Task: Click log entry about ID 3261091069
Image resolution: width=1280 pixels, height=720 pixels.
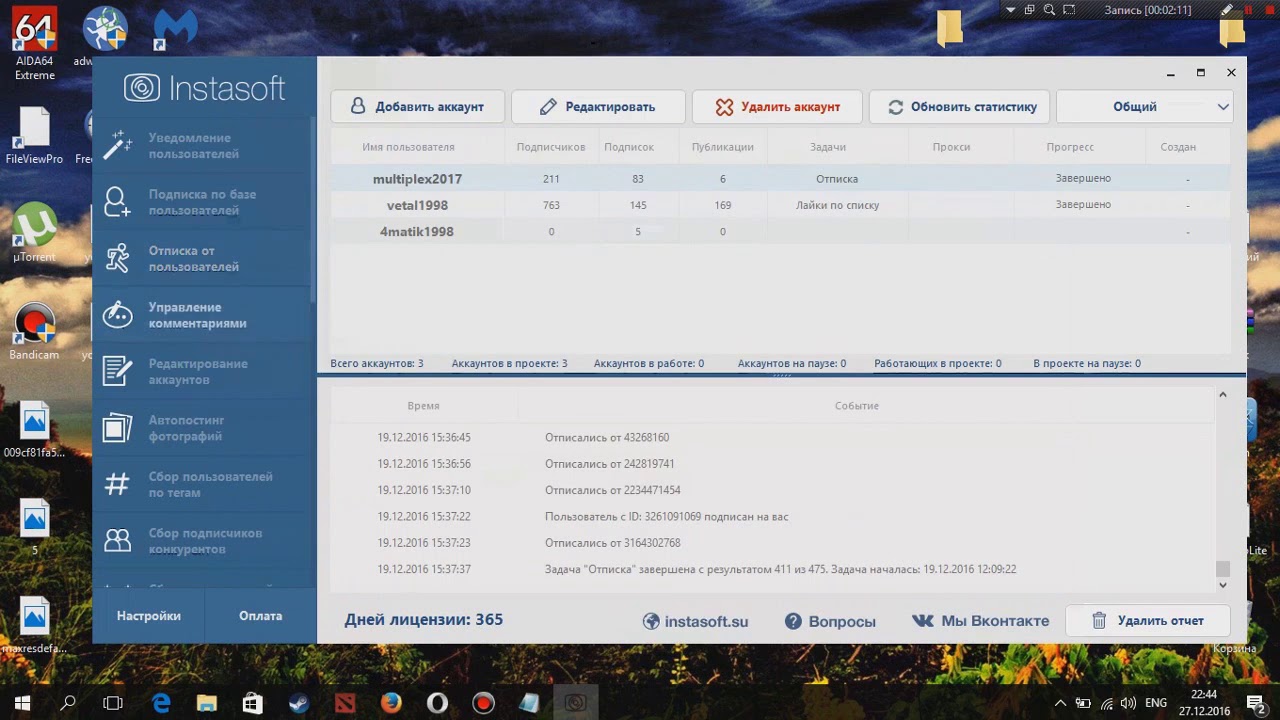Action: (666, 517)
